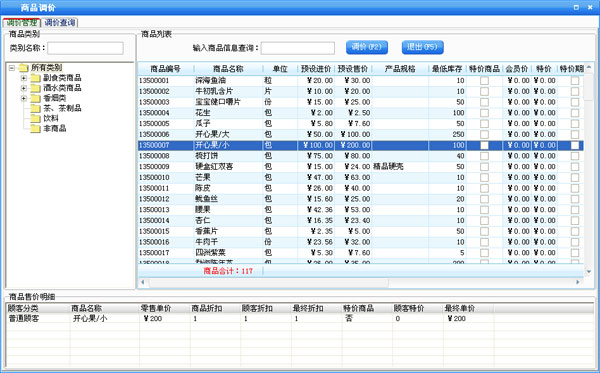Tick 特价商品 checkbox for 硬盒红双喜 row
Screen dimensions: 600x373
(x=484, y=167)
